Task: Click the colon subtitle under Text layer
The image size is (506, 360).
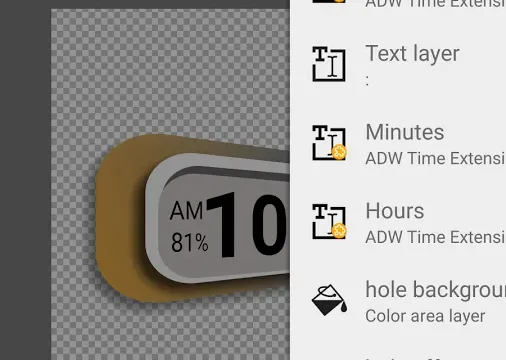Action: point(367,80)
